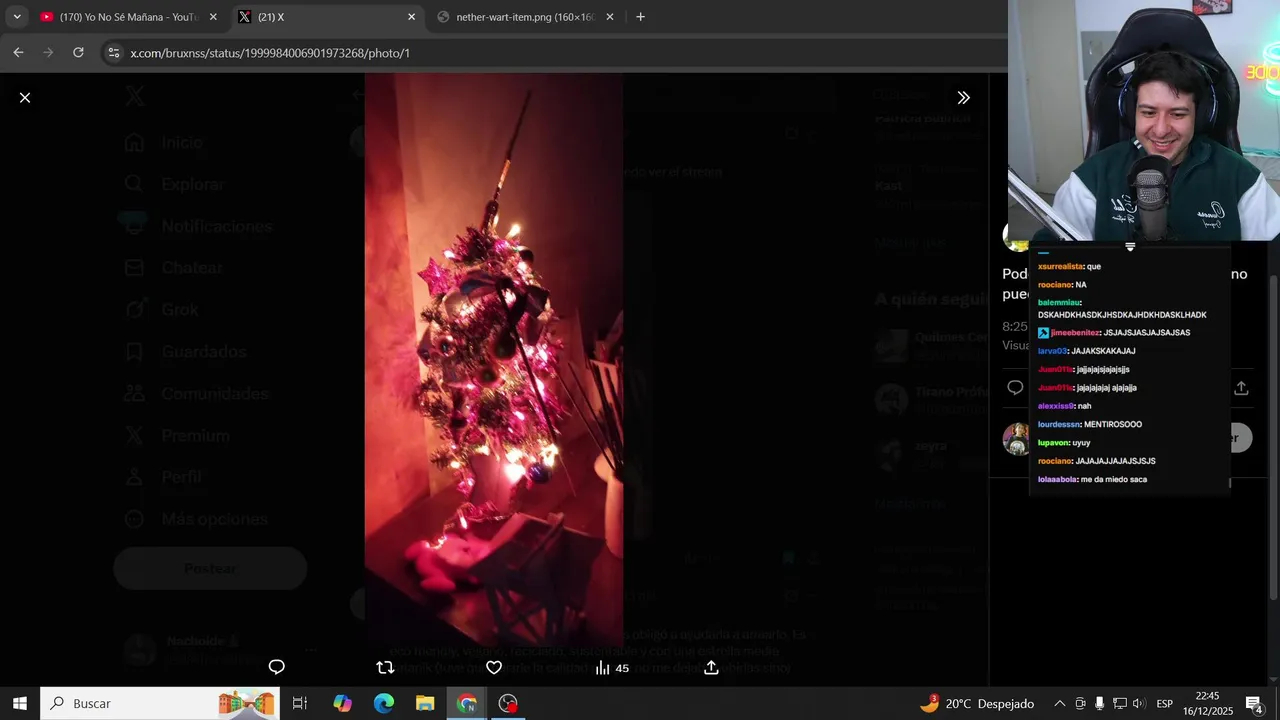Open the notification center icon
The image size is (1280, 720).
1254,703
